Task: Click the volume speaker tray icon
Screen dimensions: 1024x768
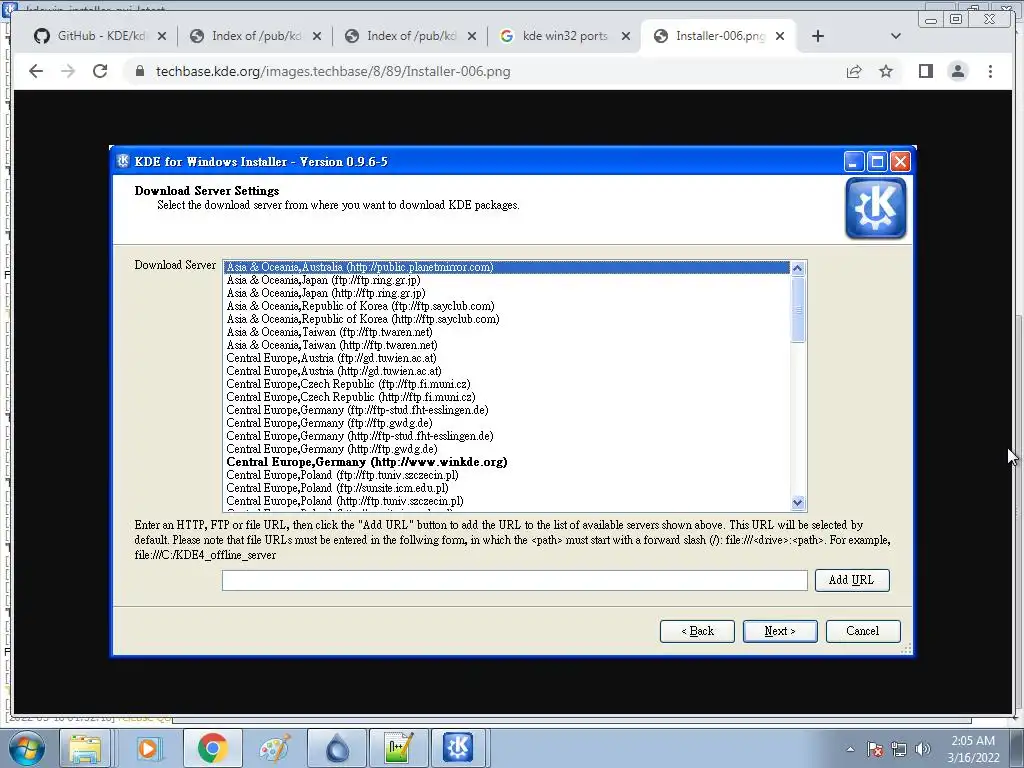Action: click(923, 749)
